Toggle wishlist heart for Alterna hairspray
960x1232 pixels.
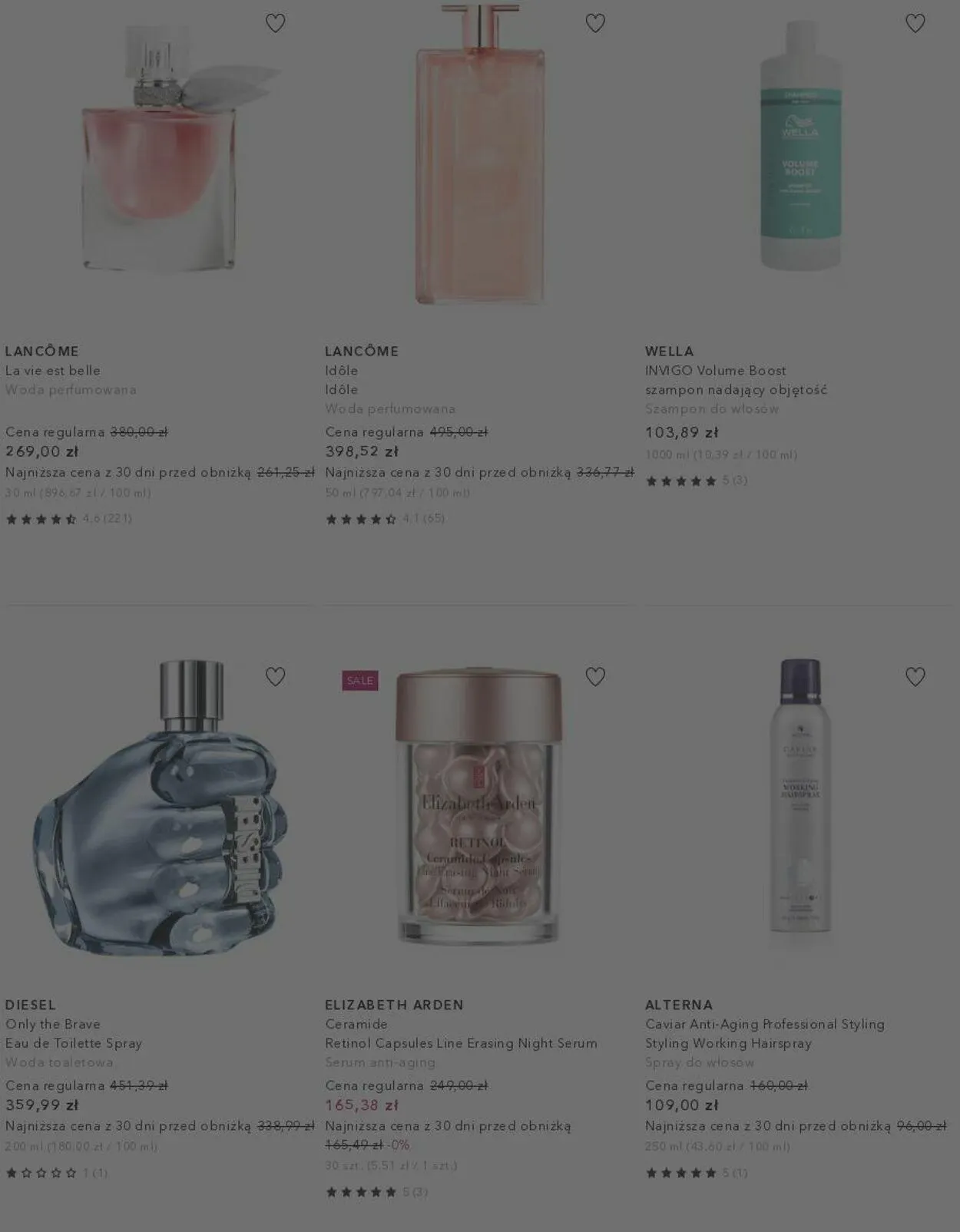coord(915,676)
